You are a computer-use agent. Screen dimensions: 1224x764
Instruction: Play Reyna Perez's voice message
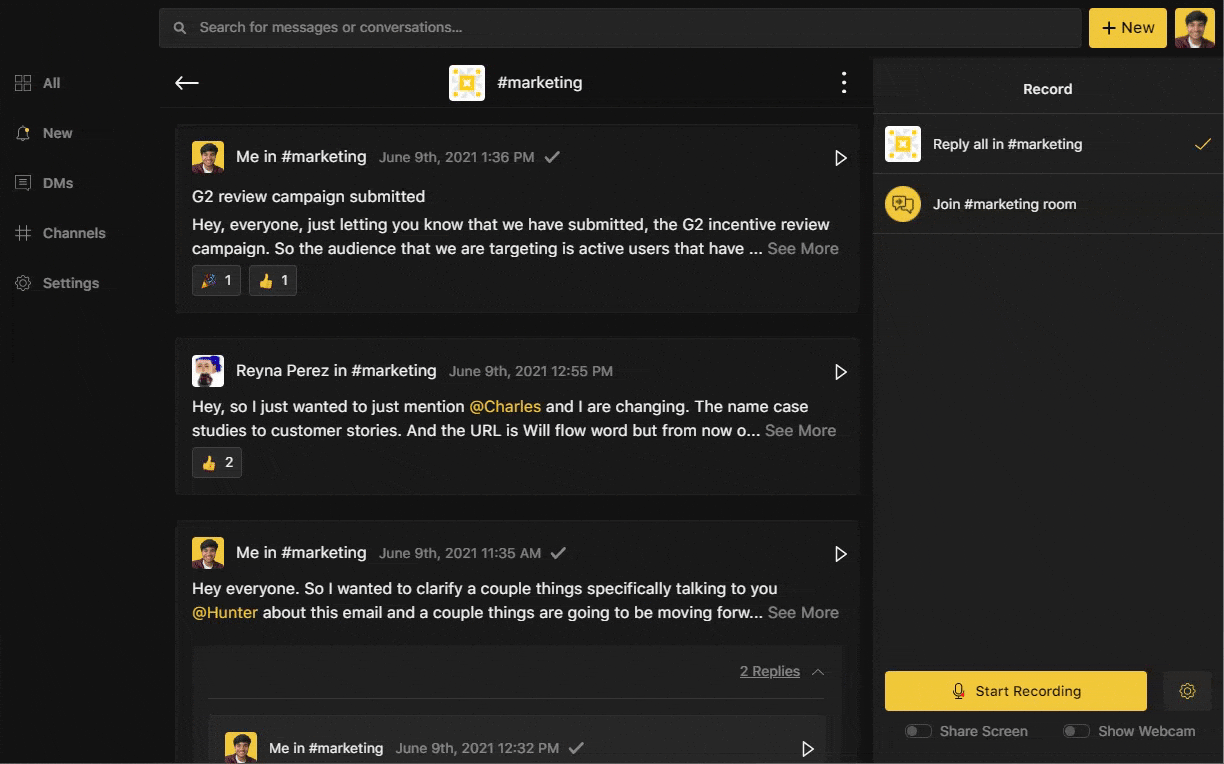tap(841, 372)
